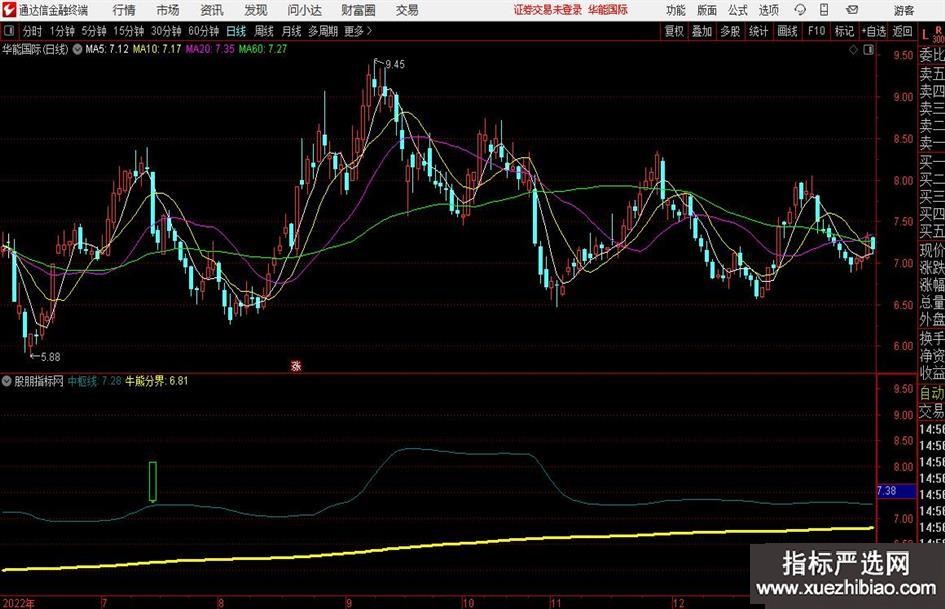Image resolution: width=945 pixels, height=609 pixels.
Task: Open the 财富圈 menu
Action: (x=358, y=10)
